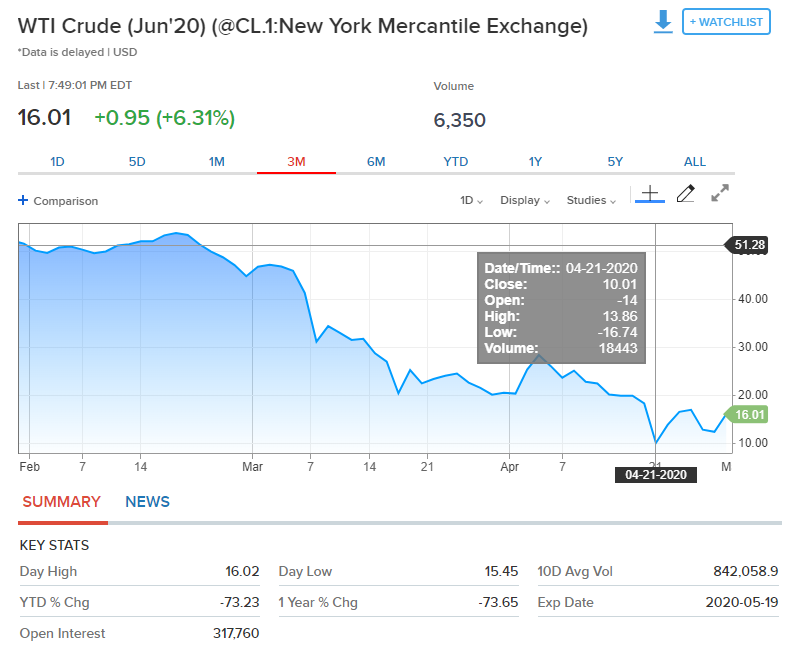Select the 1M time range
Image resolution: width=804 pixels, height=651 pixels.
pyautogui.click(x=217, y=162)
